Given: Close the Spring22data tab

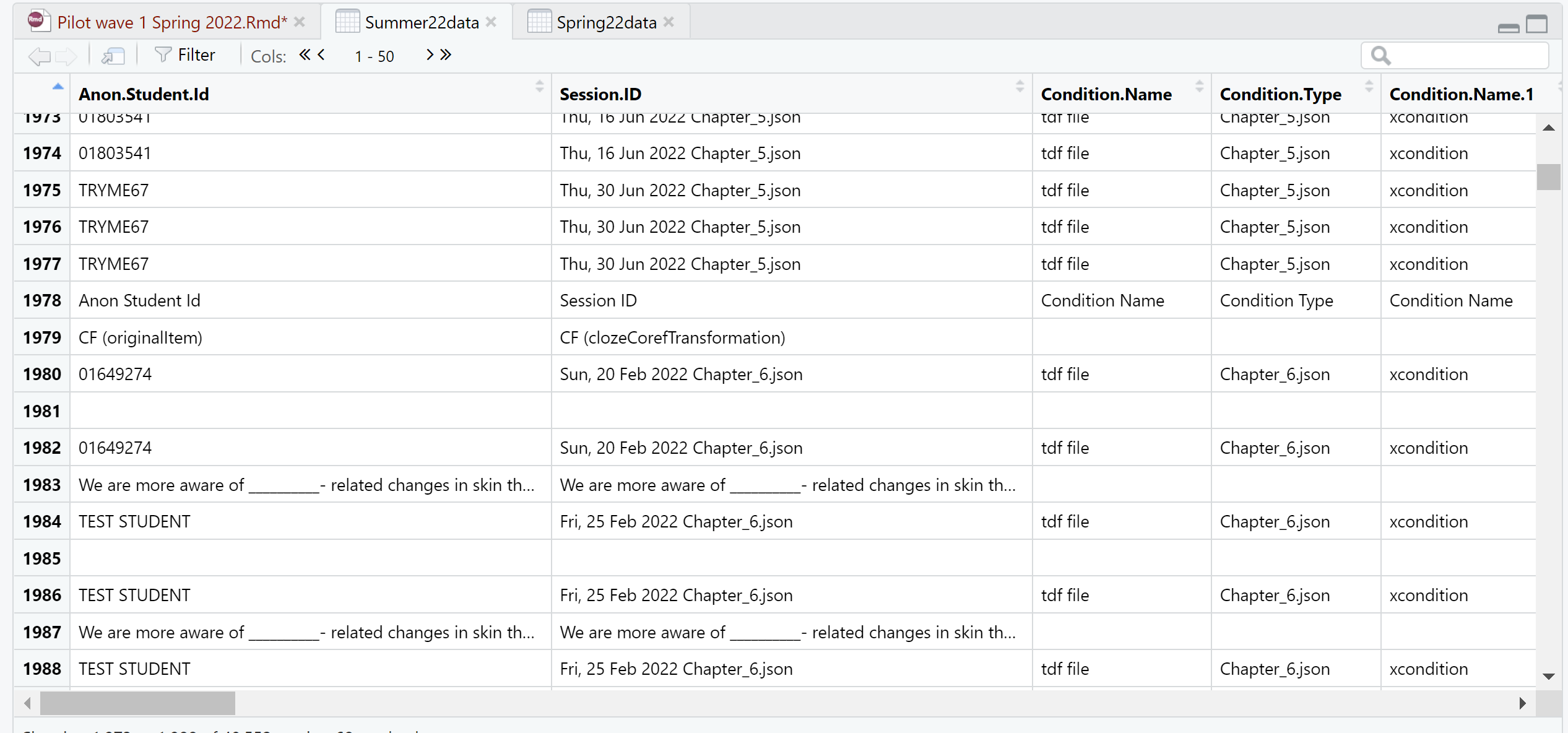Looking at the screenshot, I should (668, 21).
